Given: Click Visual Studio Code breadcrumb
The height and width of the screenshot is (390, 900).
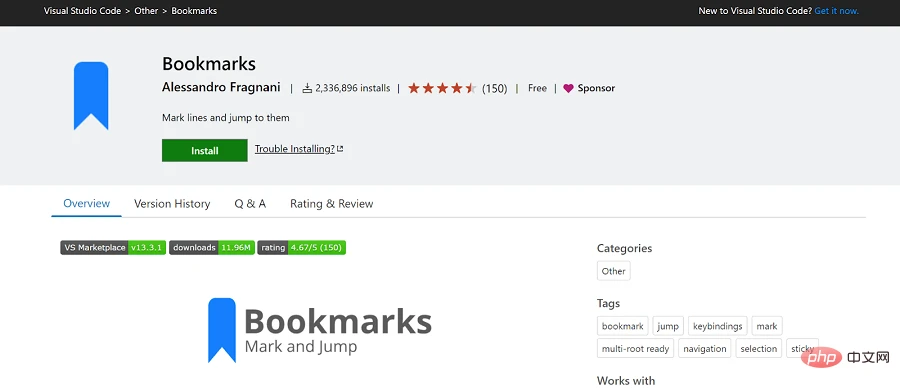Looking at the screenshot, I should 83,11.
